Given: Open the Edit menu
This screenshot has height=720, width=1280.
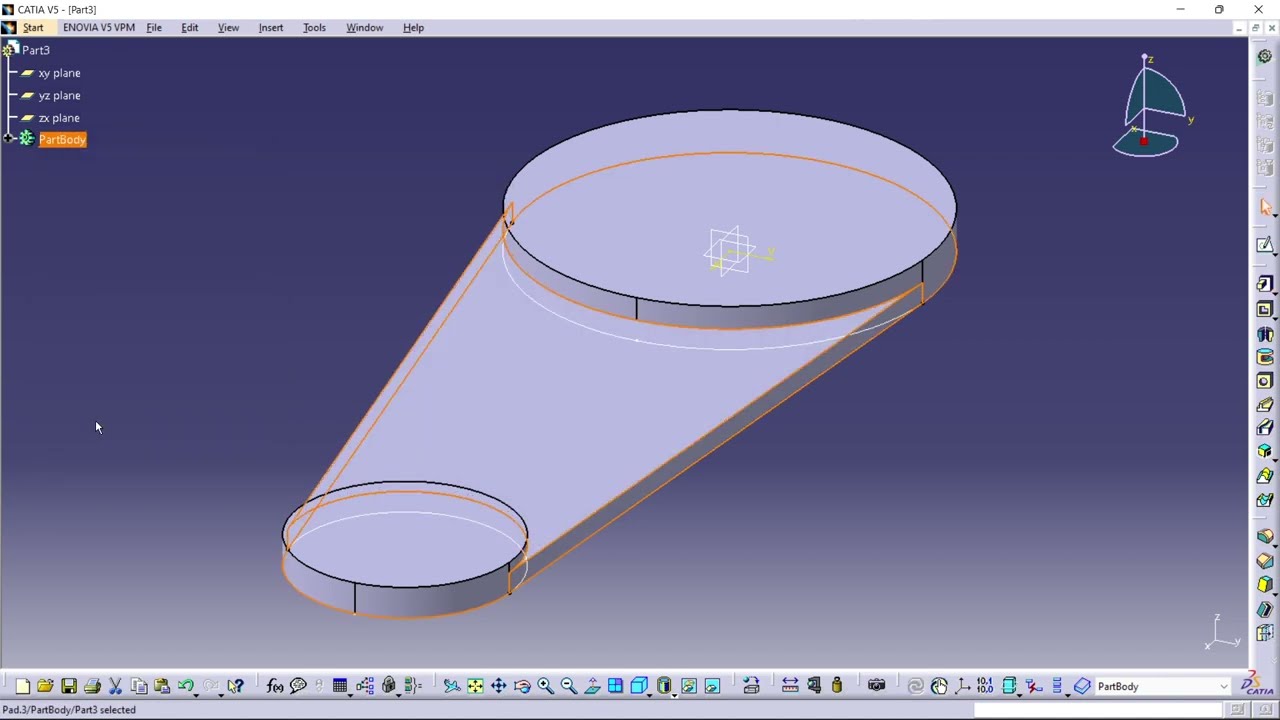Looking at the screenshot, I should (189, 28).
